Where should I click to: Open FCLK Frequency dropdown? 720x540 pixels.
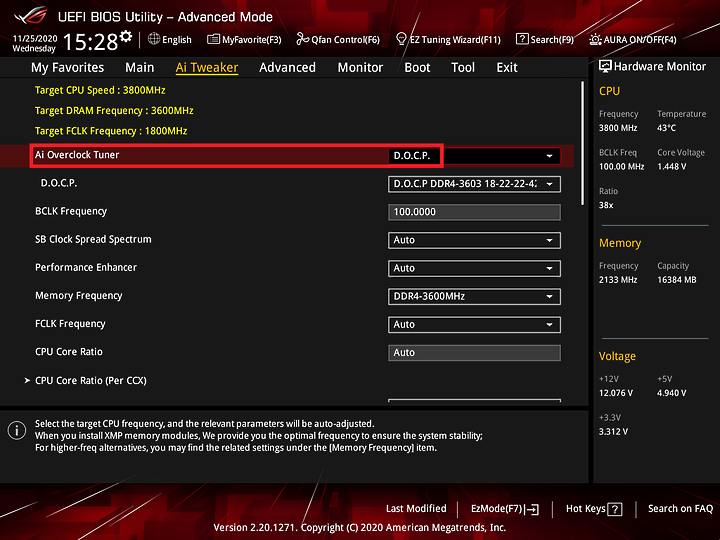click(474, 325)
